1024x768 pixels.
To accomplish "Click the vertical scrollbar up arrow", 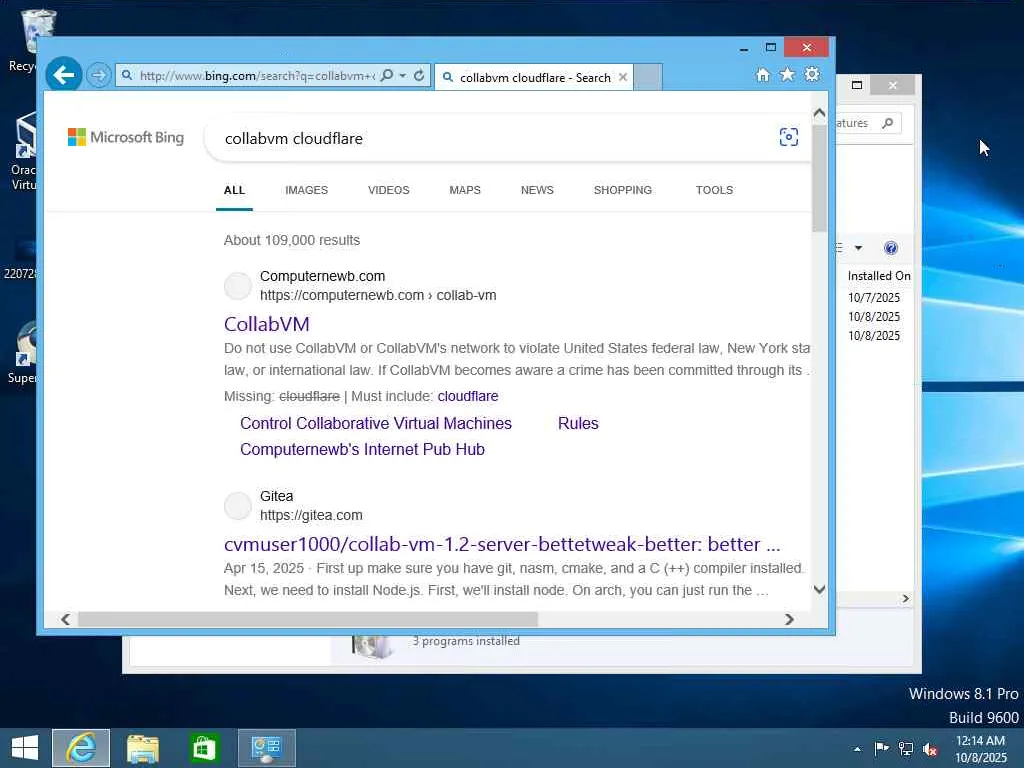I will (819, 113).
